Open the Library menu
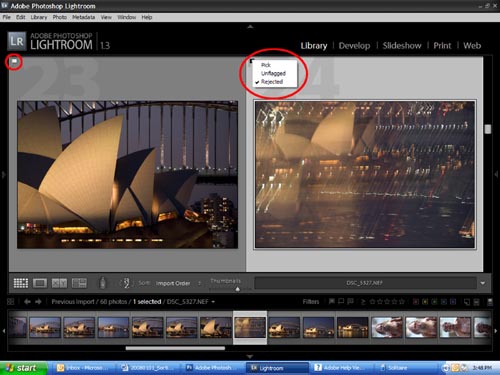This screenshot has height=375, width=500. click(x=39, y=17)
